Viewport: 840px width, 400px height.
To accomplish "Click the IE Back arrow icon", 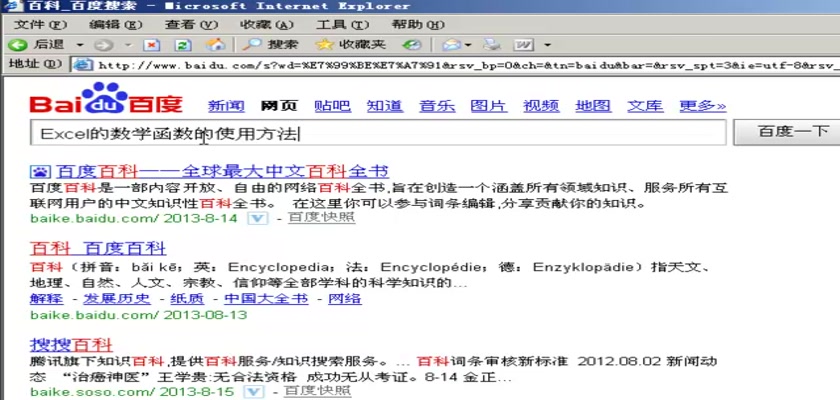I will click(18, 45).
